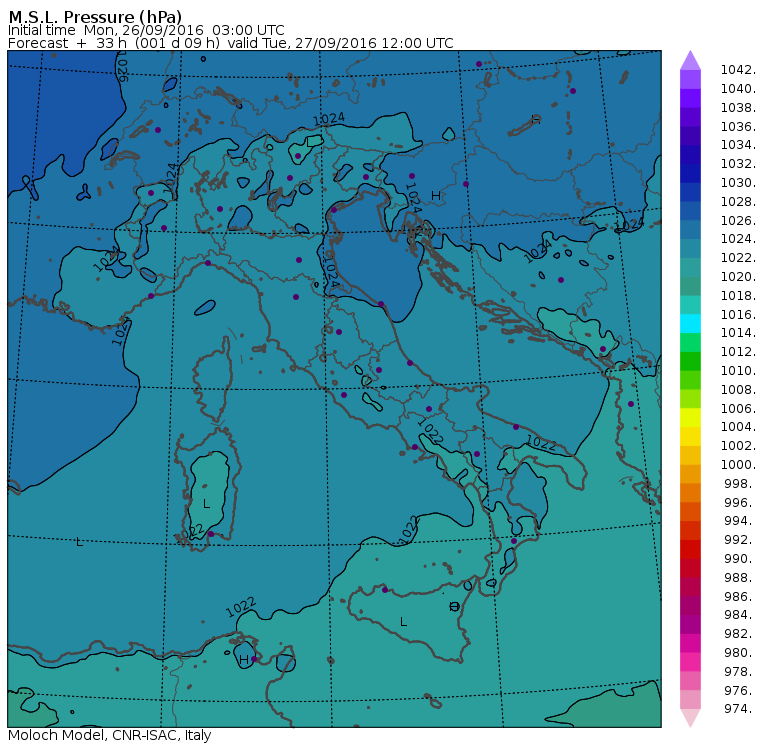Click the 978. legend label
Viewport: 760px width, 749px height.
(x=740, y=672)
